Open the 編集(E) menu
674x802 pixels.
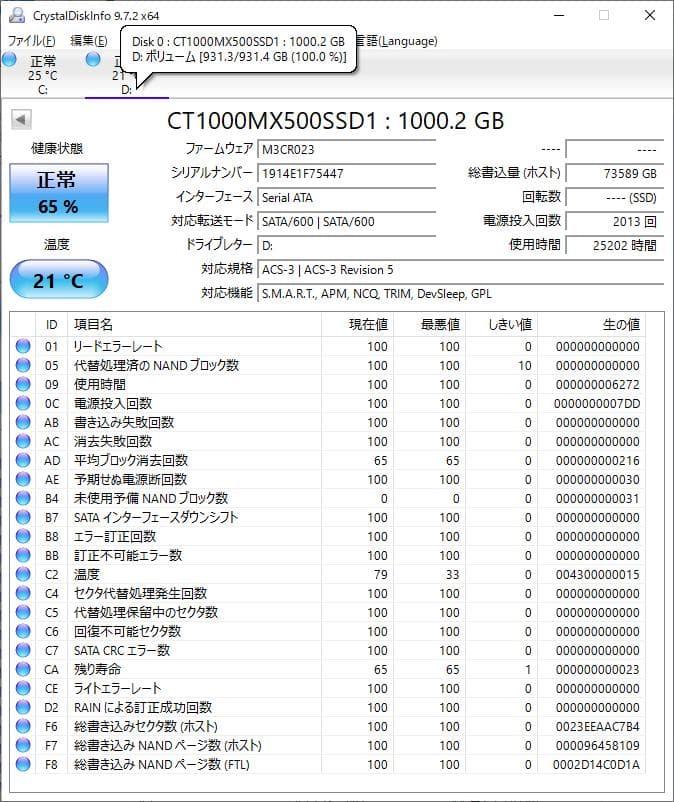point(88,41)
